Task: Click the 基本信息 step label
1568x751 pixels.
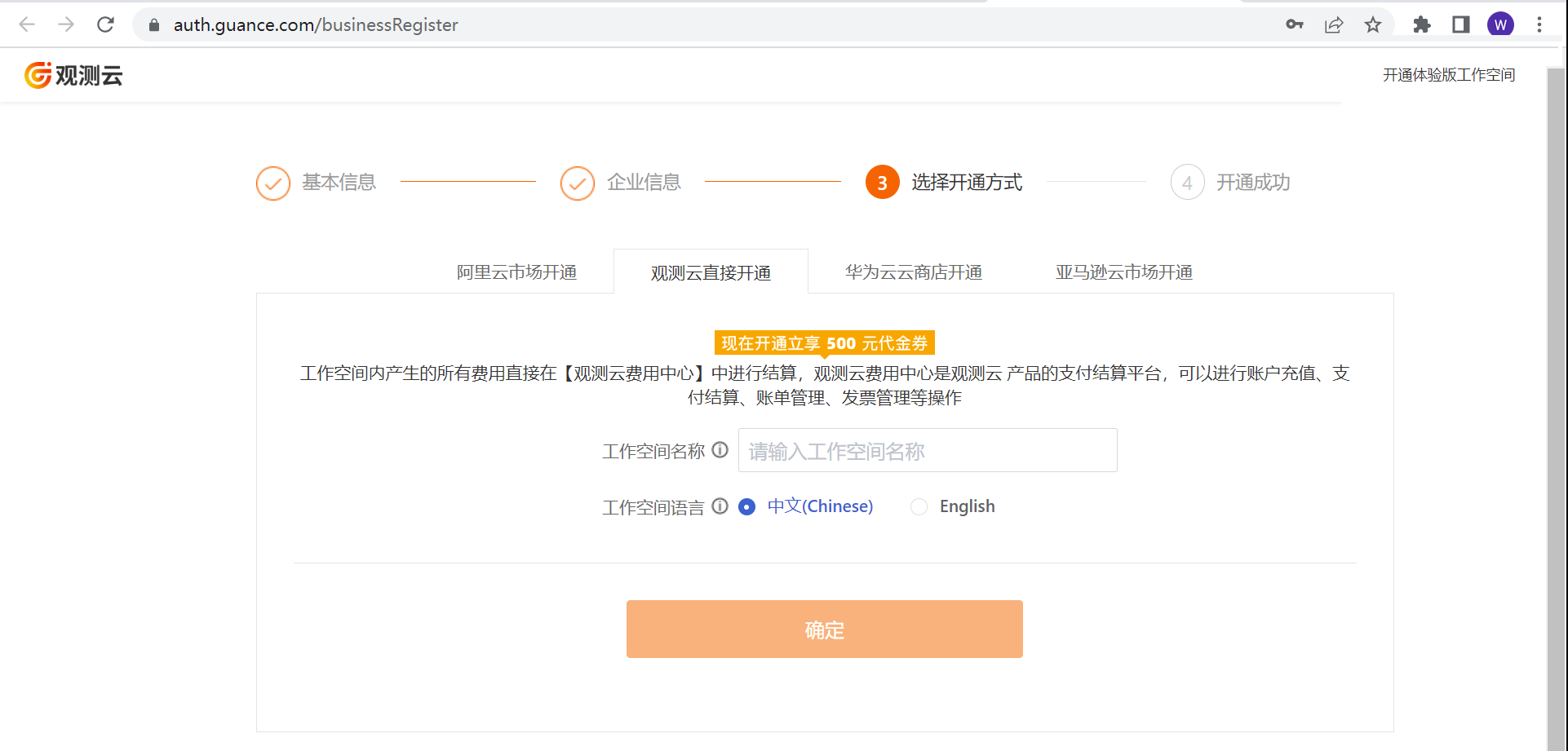Action: click(339, 183)
